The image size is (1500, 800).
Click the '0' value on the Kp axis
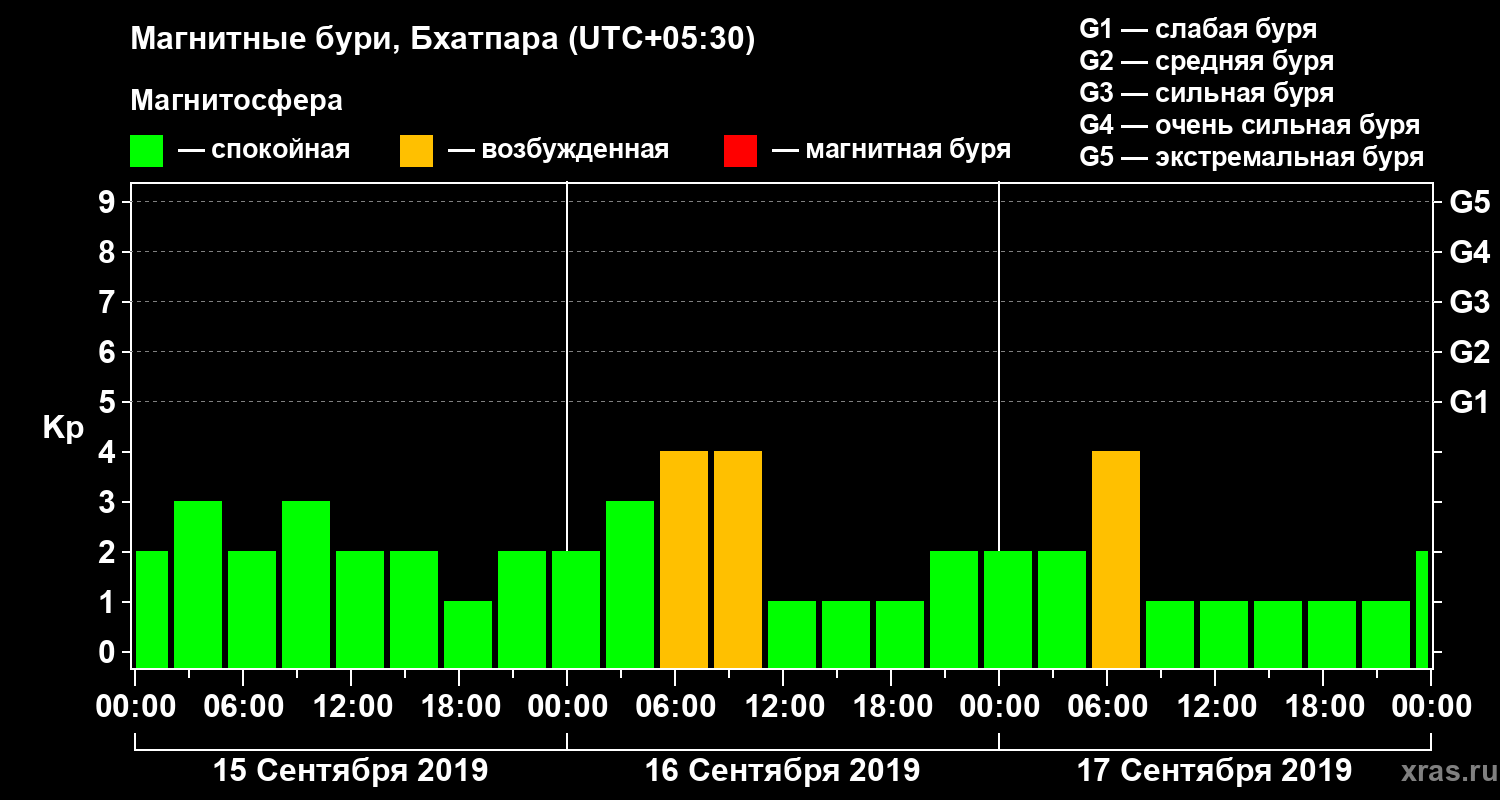pos(109,652)
